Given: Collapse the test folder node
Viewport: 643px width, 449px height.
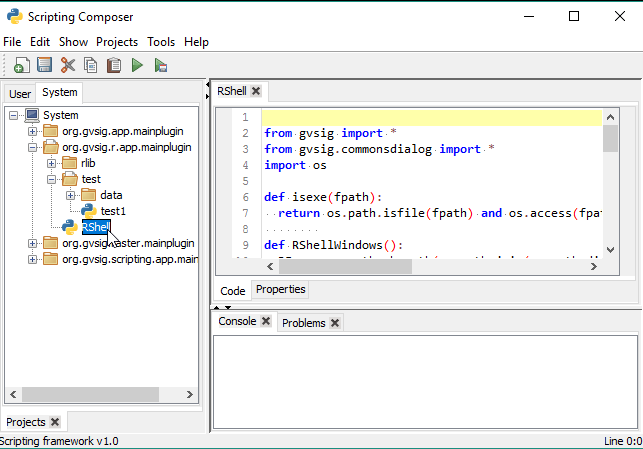Looking at the screenshot, I should point(52,179).
